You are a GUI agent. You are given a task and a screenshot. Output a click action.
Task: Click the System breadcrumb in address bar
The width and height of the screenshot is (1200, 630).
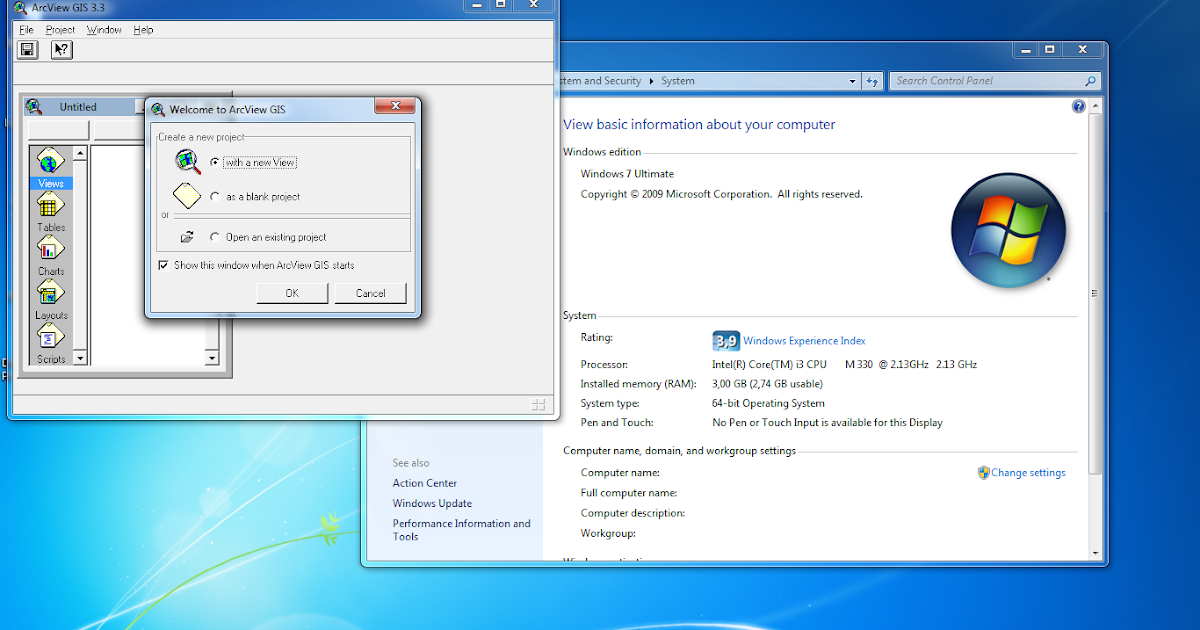[678, 81]
